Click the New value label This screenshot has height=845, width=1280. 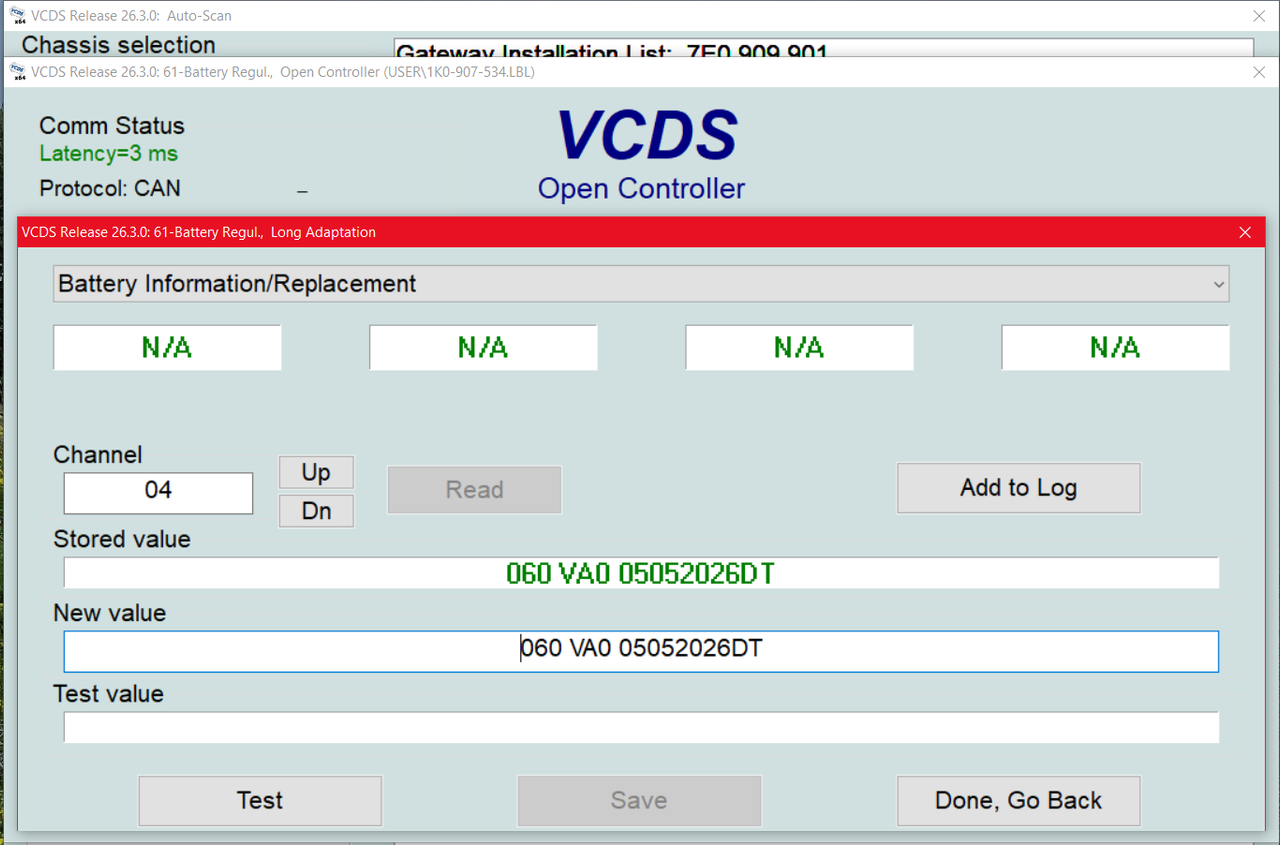[x=110, y=613]
